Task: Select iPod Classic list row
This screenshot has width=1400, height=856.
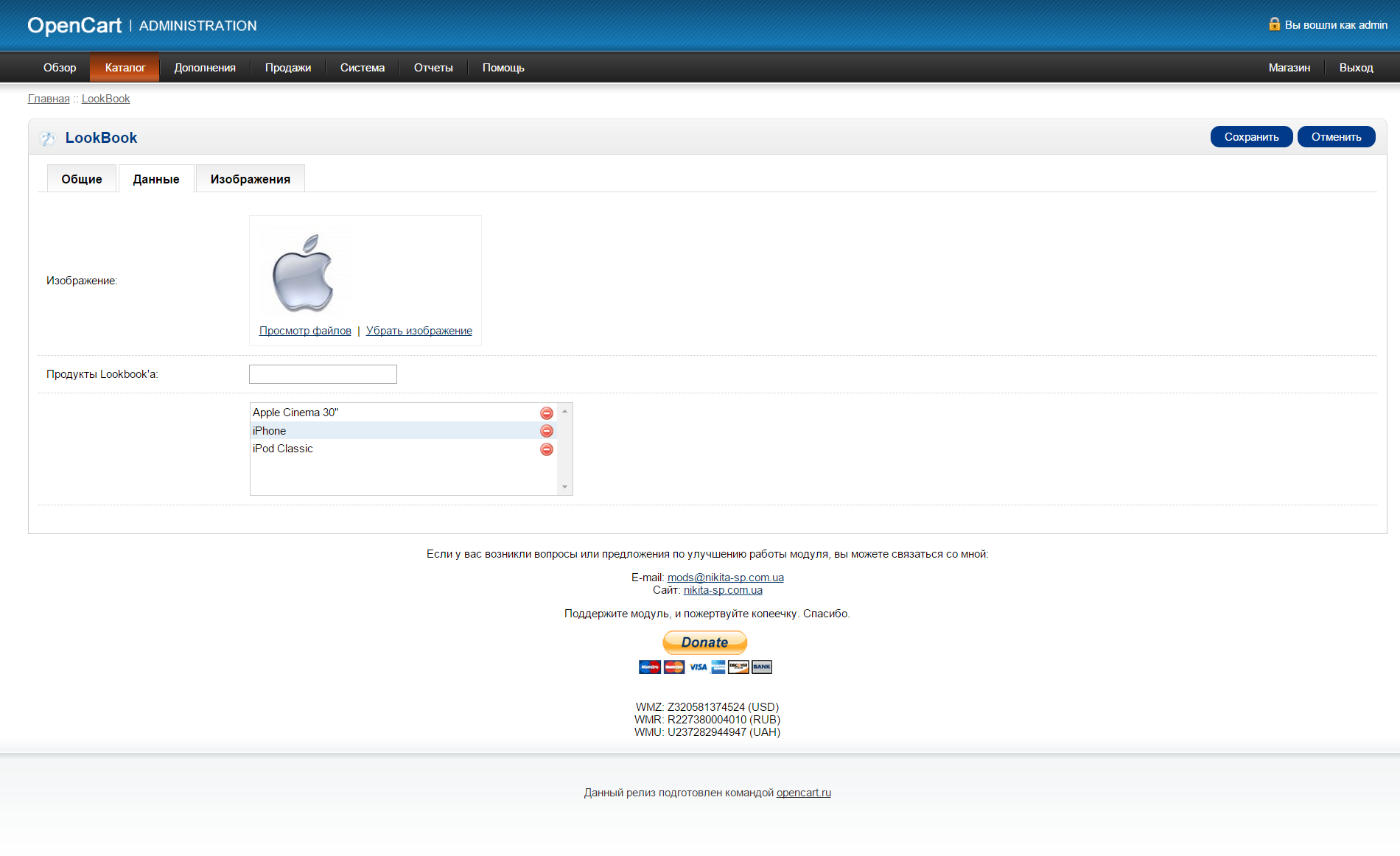Action: coord(404,449)
